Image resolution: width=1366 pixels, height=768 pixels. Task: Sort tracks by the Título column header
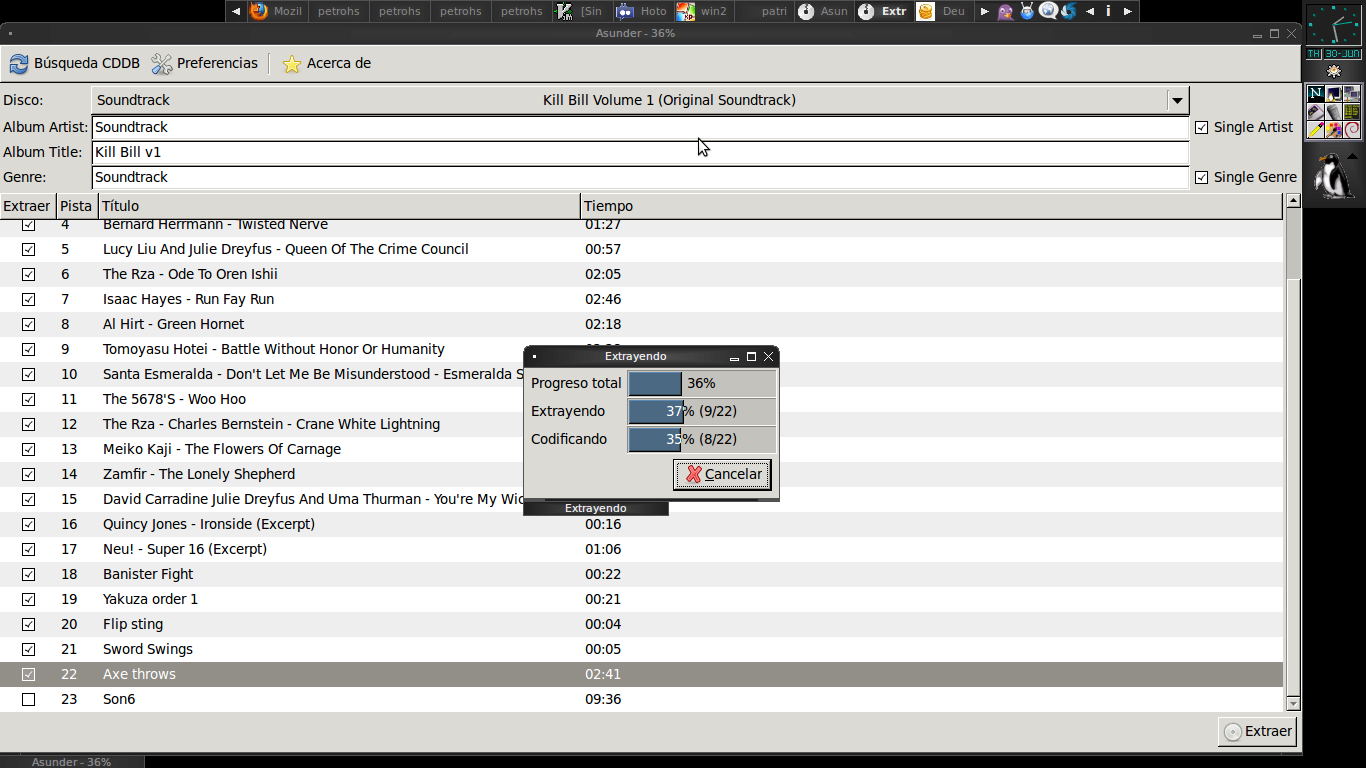pos(339,206)
